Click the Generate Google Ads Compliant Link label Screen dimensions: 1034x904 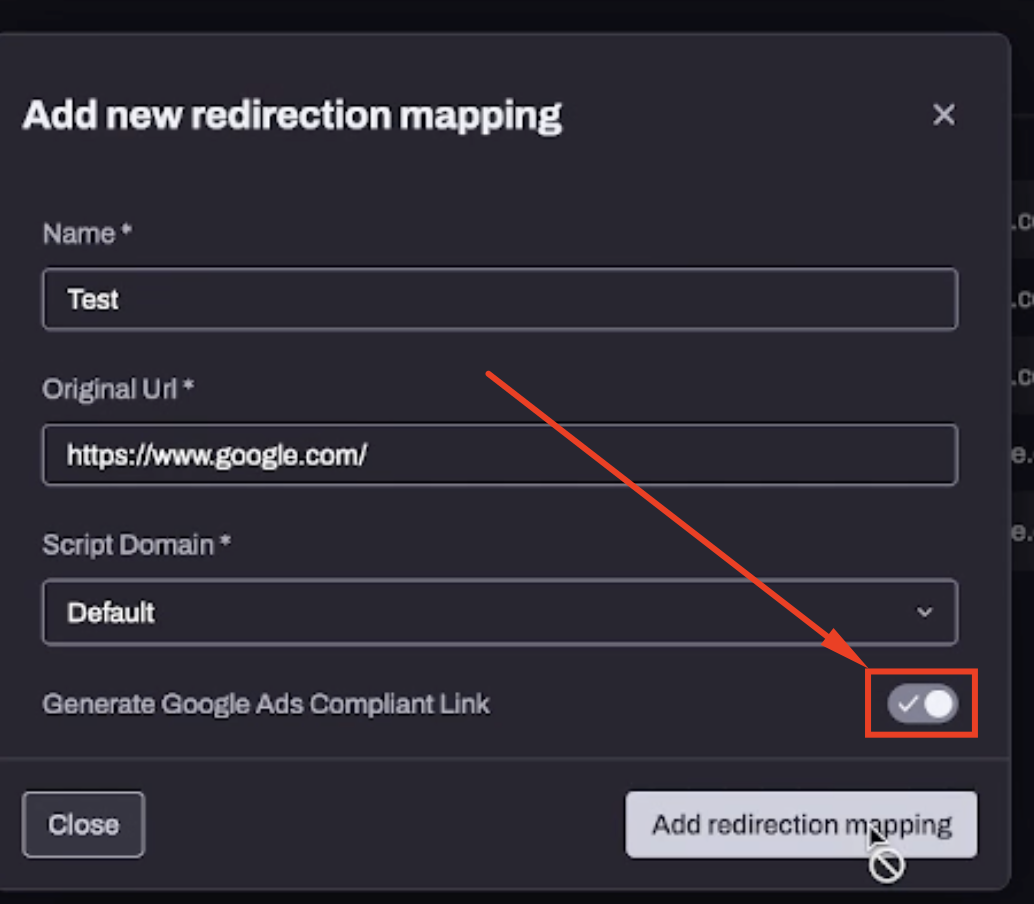(266, 704)
